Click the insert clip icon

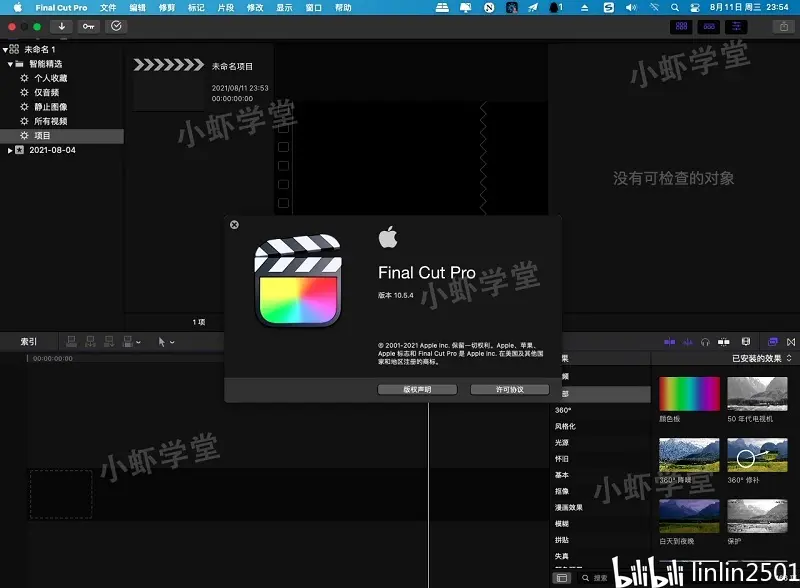click(x=90, y=341)
